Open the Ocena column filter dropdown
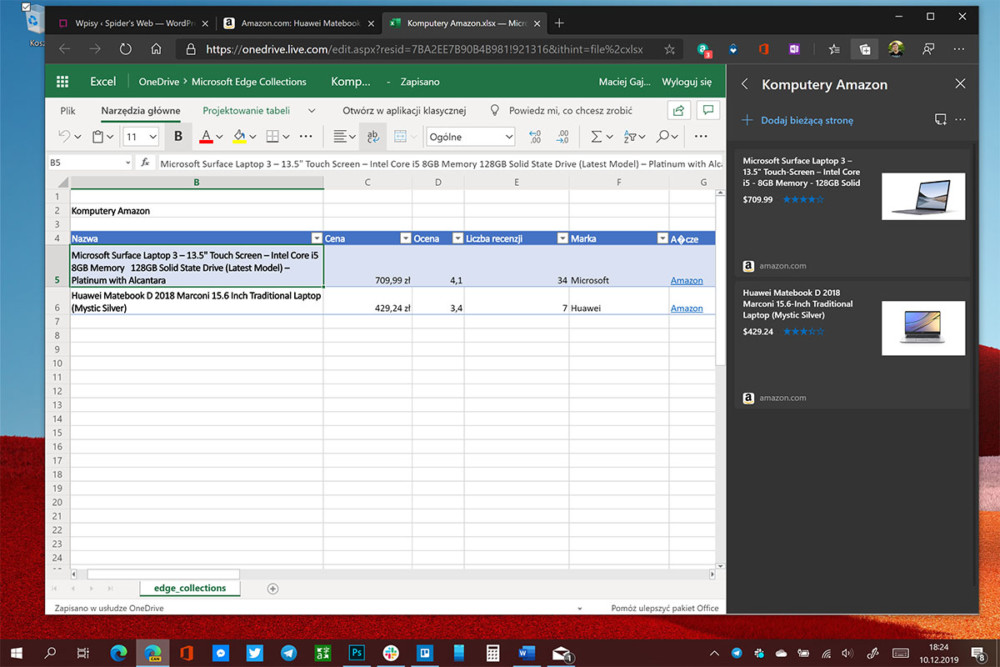The image size is (1000, 667). coord(457,238)
